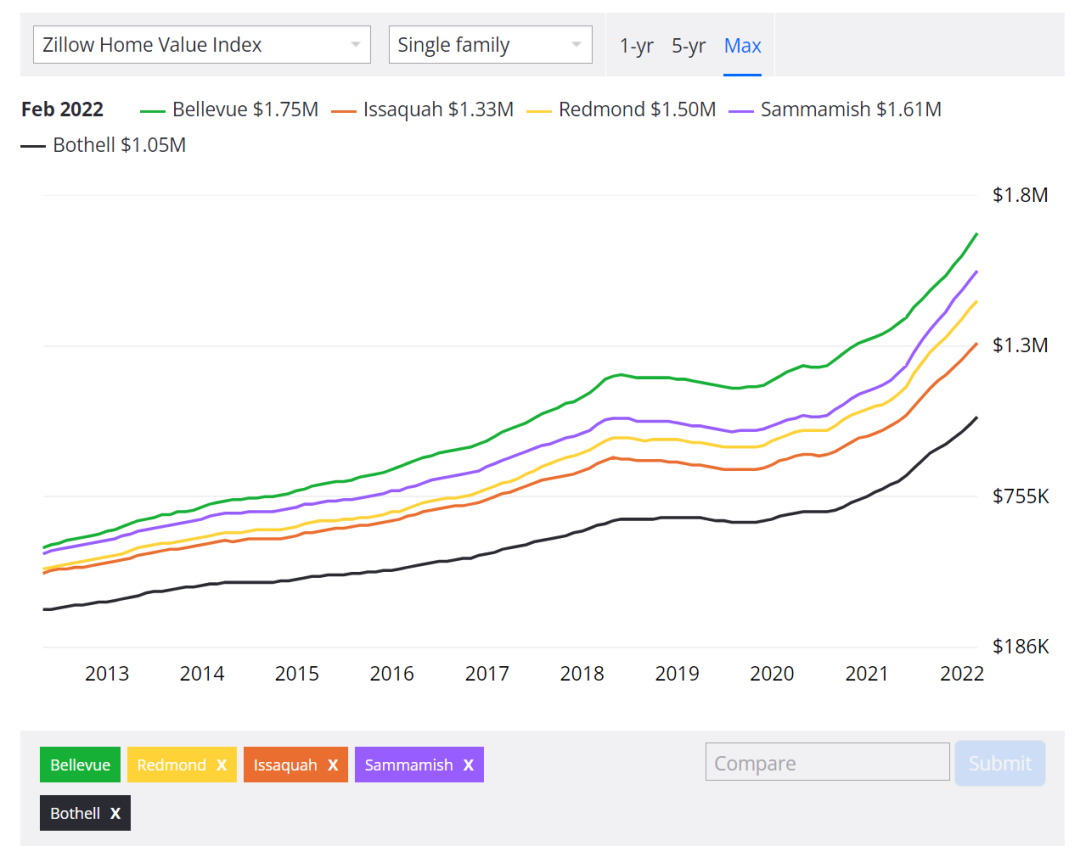Remove Bothell from the comparison
The image size is (1080, 863).
tap(115, 813)
